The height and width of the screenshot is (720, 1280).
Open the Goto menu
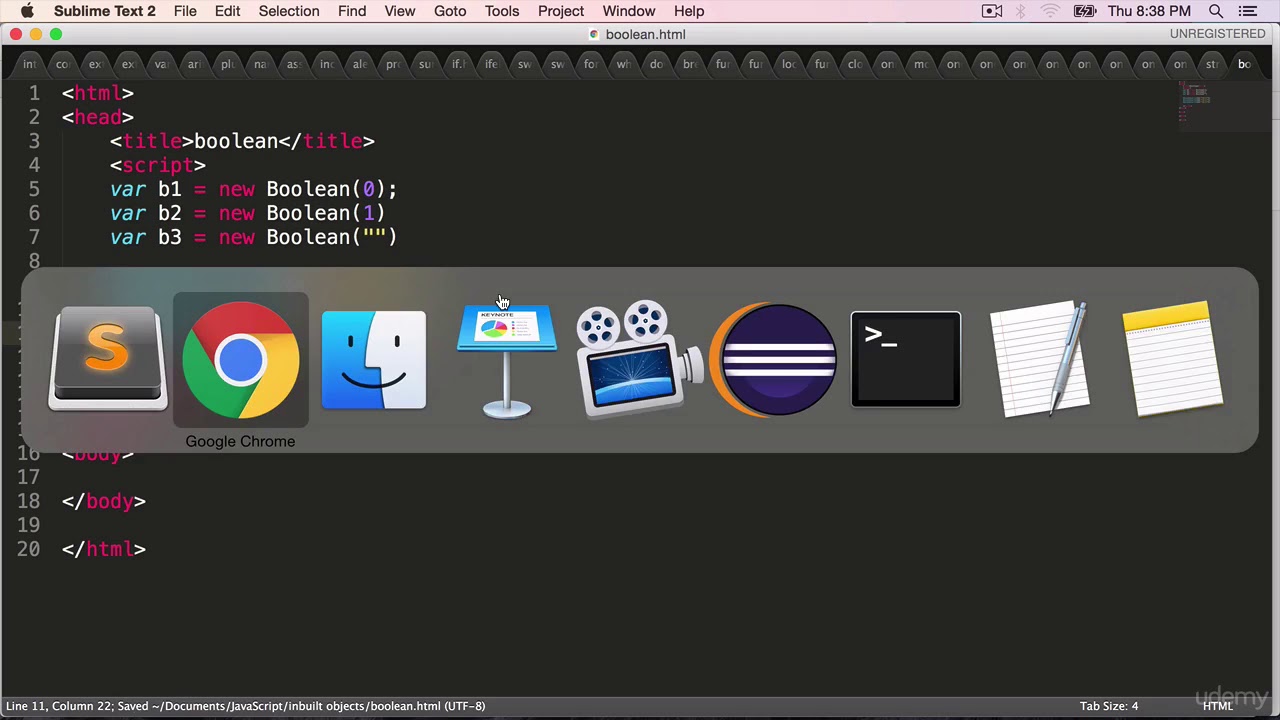point(450,11)
